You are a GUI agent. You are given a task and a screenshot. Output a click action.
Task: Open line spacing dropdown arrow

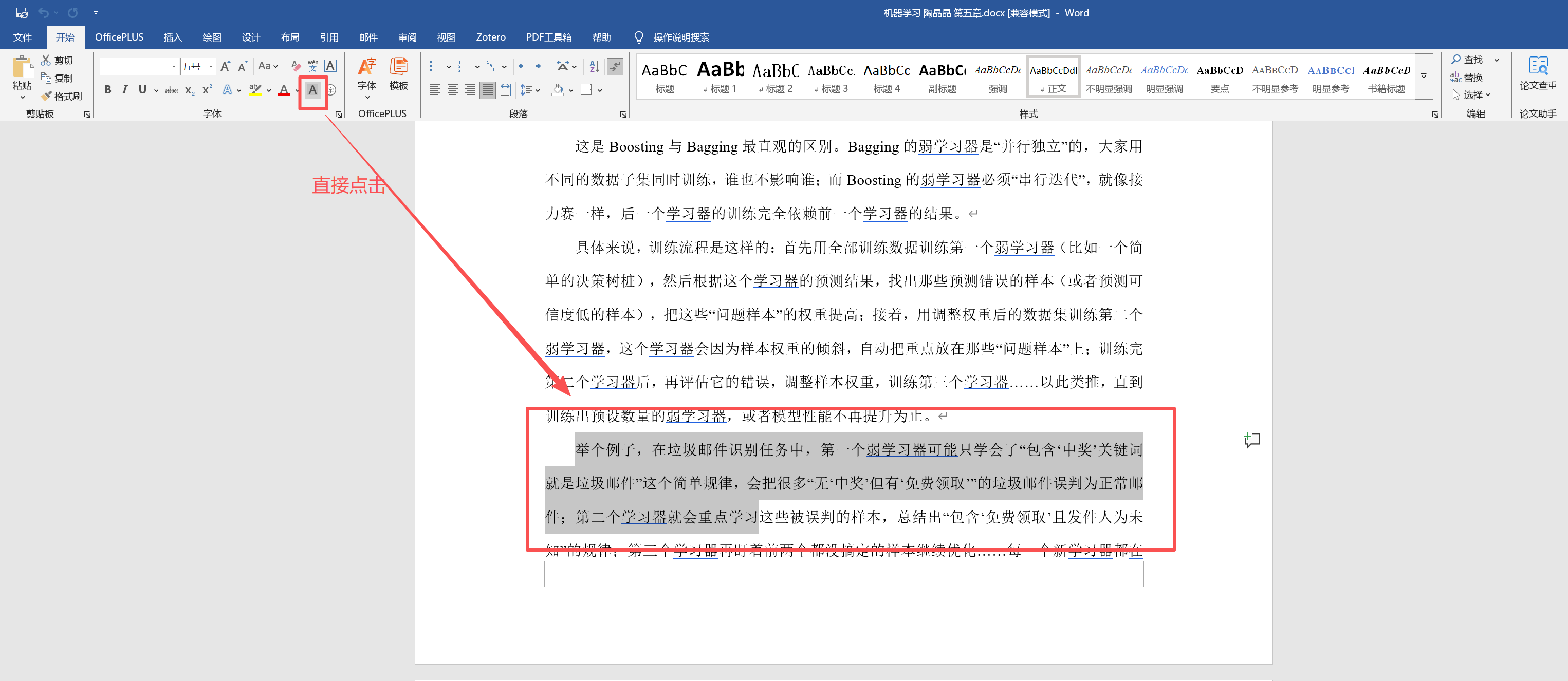538,90
